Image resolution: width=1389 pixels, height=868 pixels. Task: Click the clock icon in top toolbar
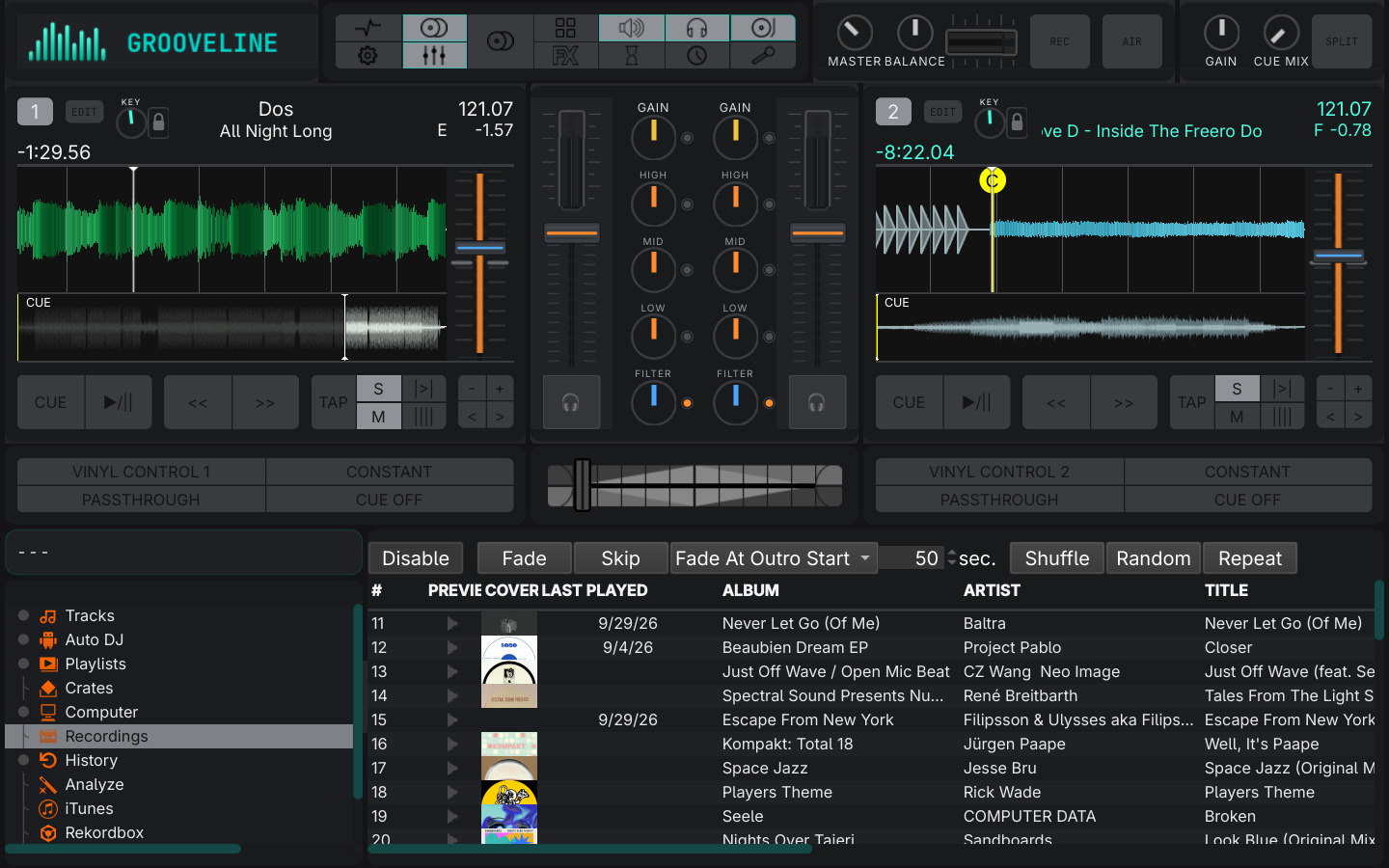697,56
